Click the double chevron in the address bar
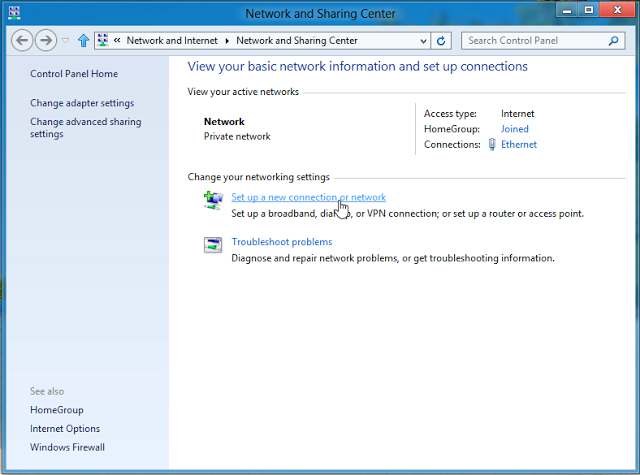This screenshot has height=475, width=640. (117, 40)
